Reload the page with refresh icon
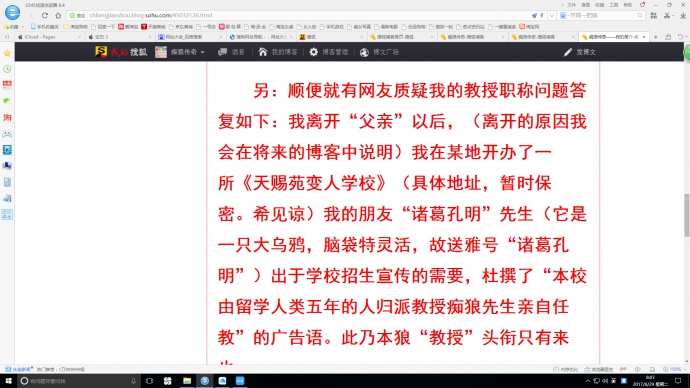Image resolution: width=690 pixels, height=388 pixels. click(45, 15)
